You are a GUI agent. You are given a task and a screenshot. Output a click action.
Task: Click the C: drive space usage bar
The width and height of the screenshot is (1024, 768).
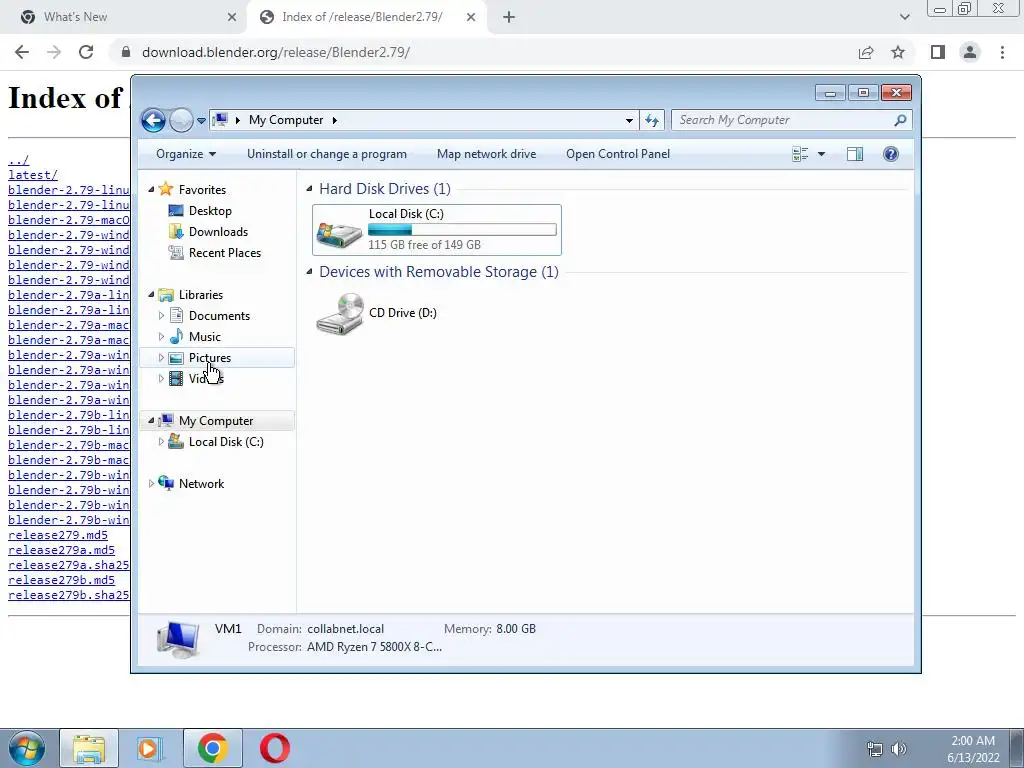coord(462,230)
